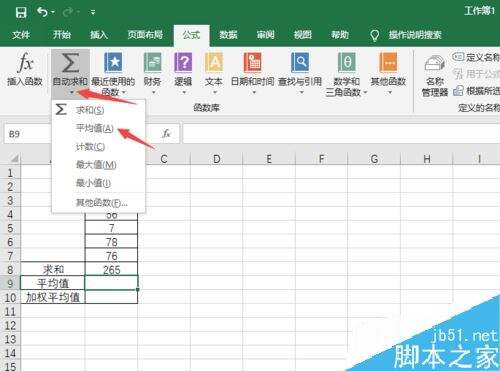Switch to the 审阅 tab
Image resolution: width=500 pixels, height=371 pixels.
[266, 35]
